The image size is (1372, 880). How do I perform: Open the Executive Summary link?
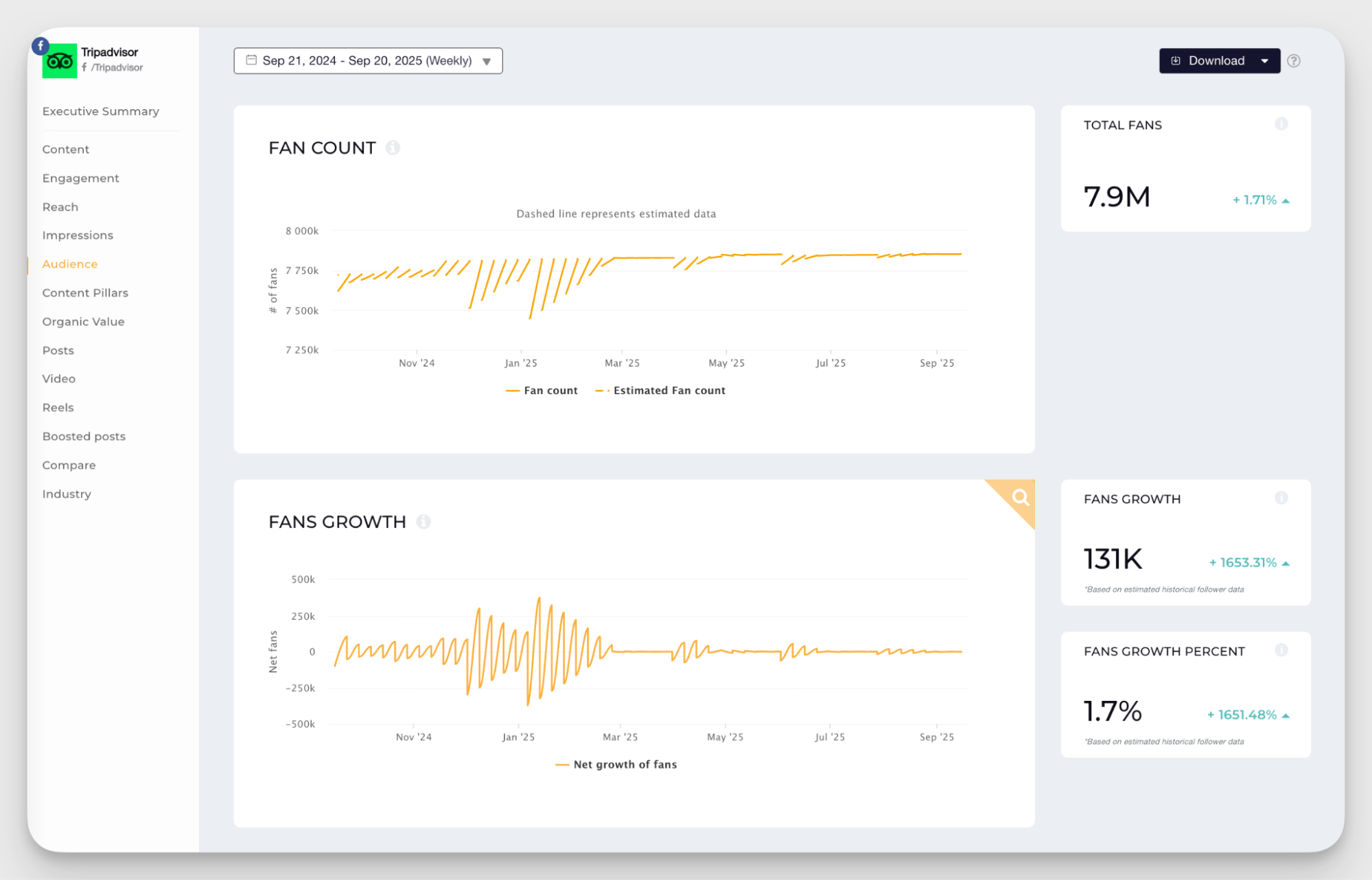(100, 111)
